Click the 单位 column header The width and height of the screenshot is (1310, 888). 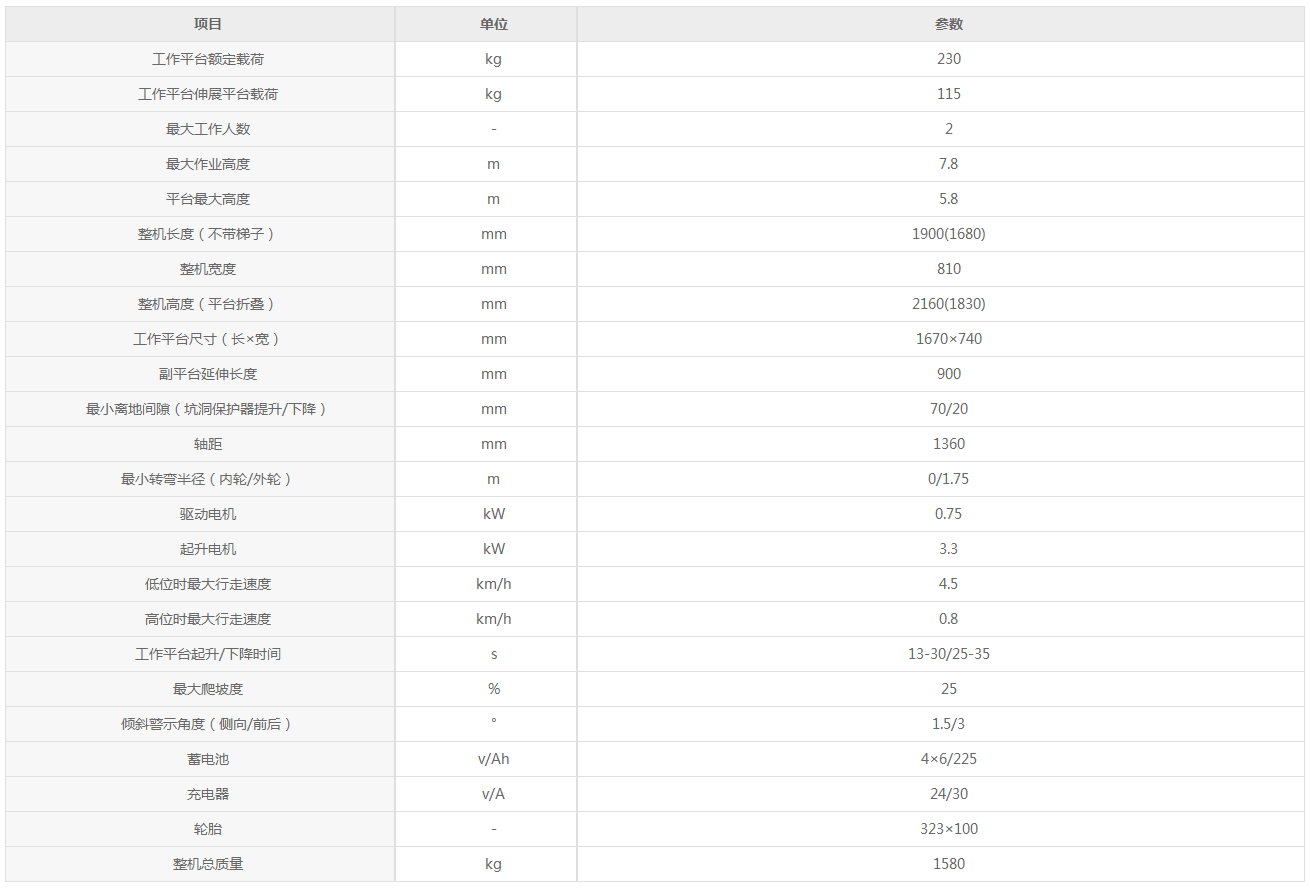(x=493, y=24)
